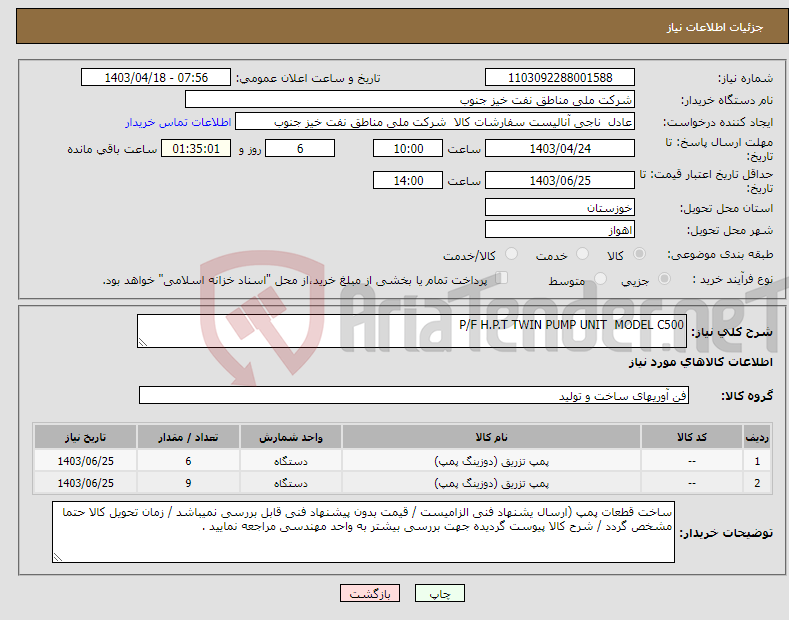The height and width of the screenshot is (620, 789).
Task: Click the validity time field 14:00
Action: 408,180
